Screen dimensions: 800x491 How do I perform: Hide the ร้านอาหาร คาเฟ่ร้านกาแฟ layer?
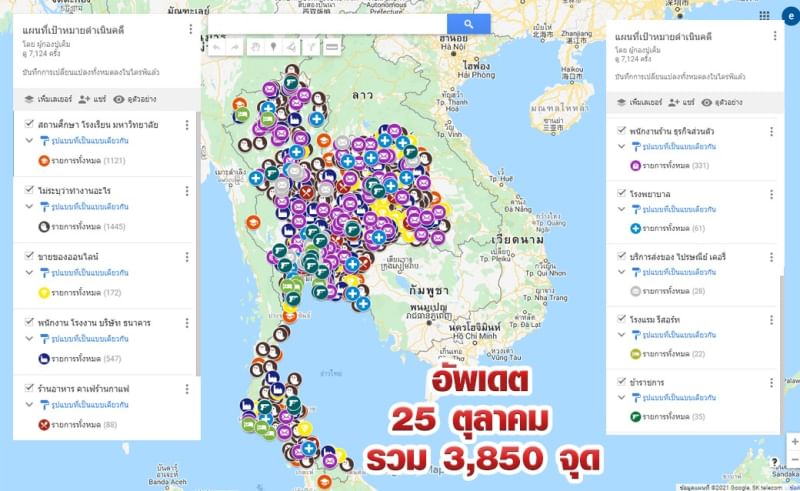(x=29, y=387)
